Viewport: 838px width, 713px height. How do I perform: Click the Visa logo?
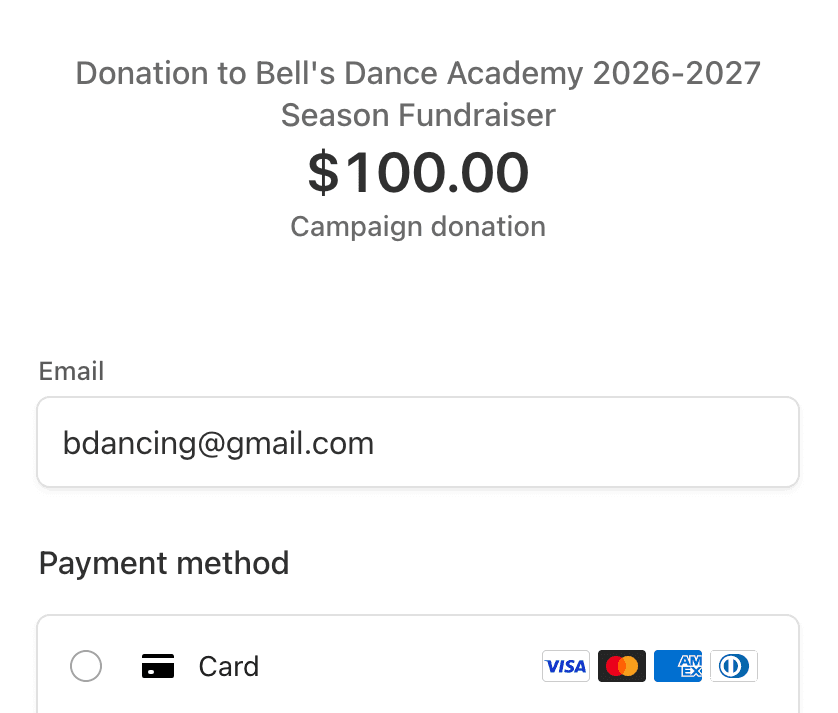(x=566, y=666)
